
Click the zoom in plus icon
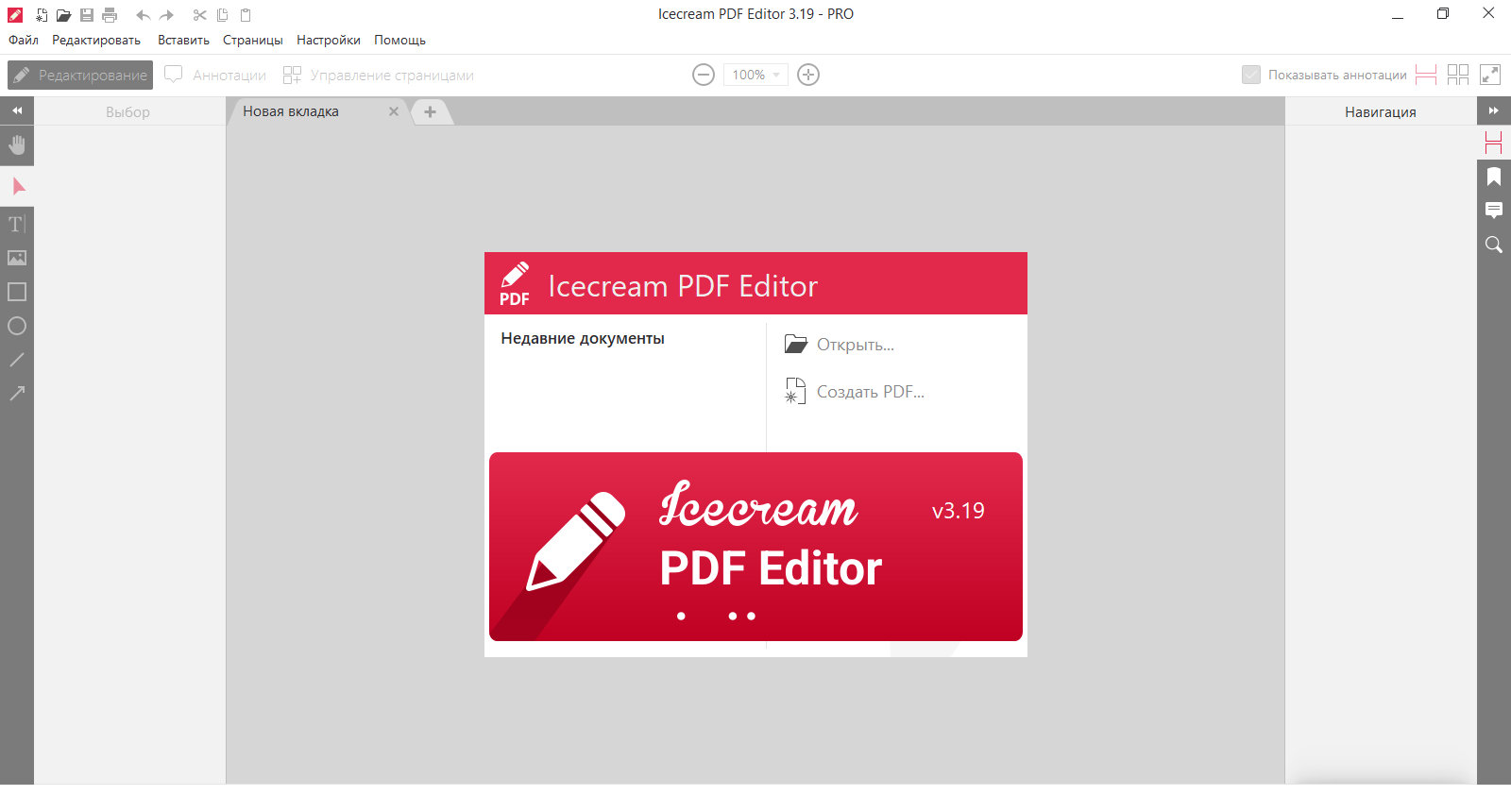tap(808, 75)
